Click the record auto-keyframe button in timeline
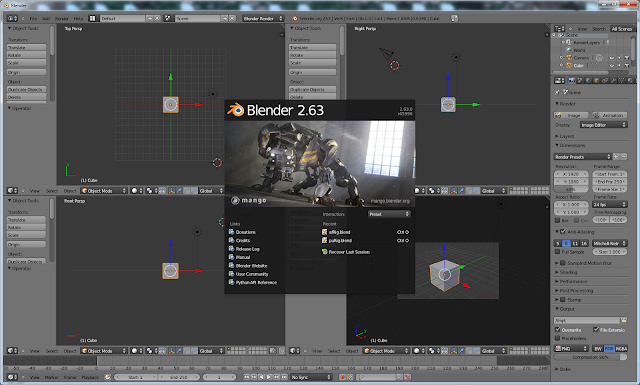The height and width of the screenshot is (385, 640). coord(342,377)
